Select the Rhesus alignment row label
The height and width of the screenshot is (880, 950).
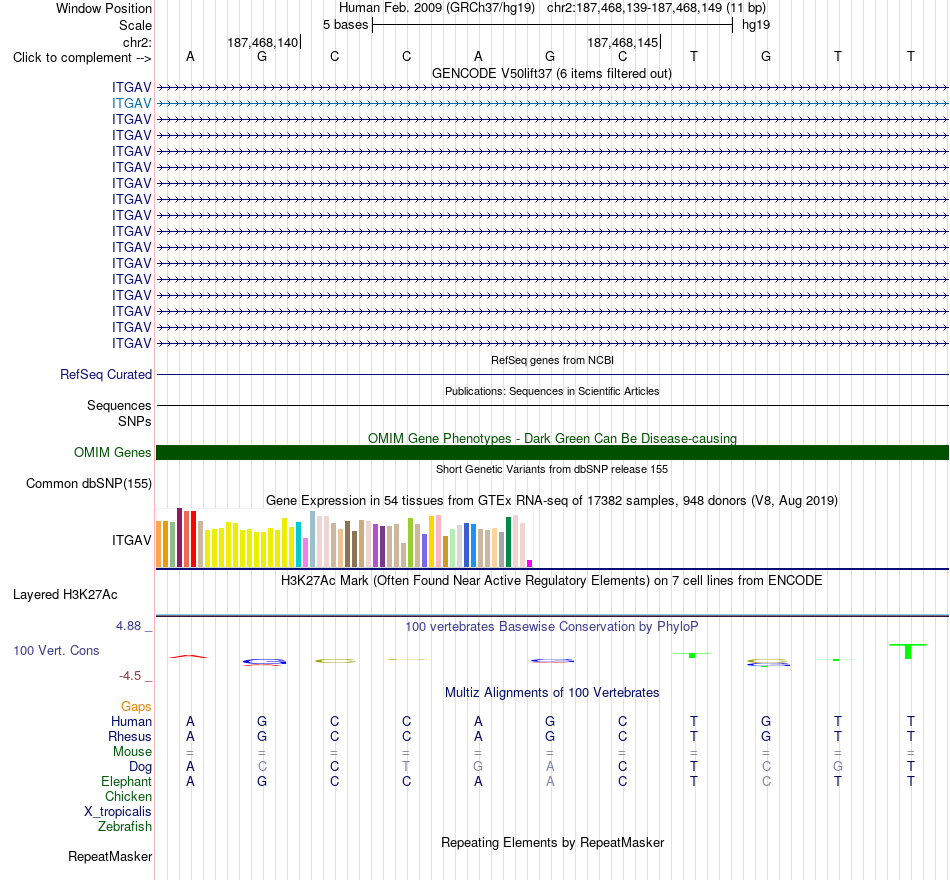point(130,736)
